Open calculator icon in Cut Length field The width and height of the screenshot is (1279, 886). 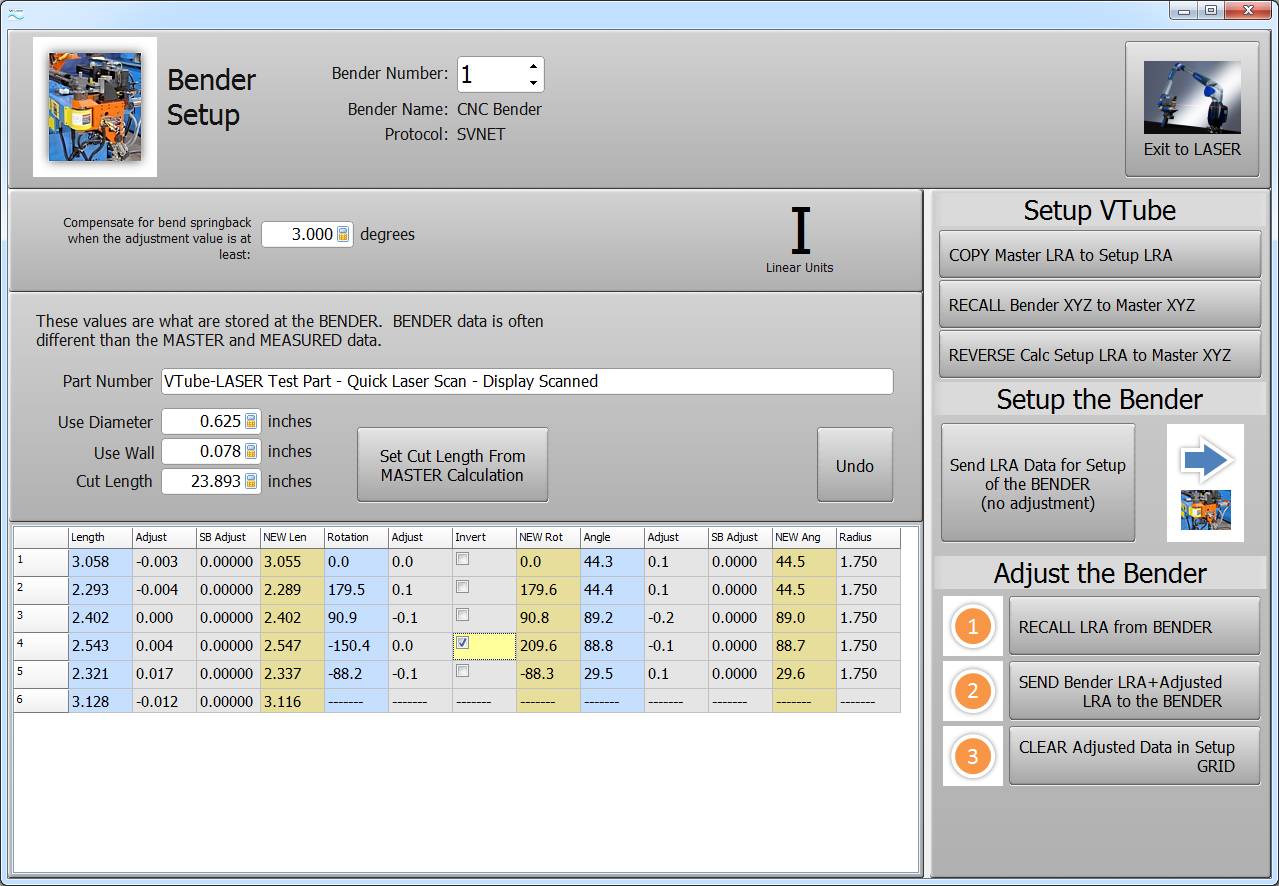click(251, 482)
